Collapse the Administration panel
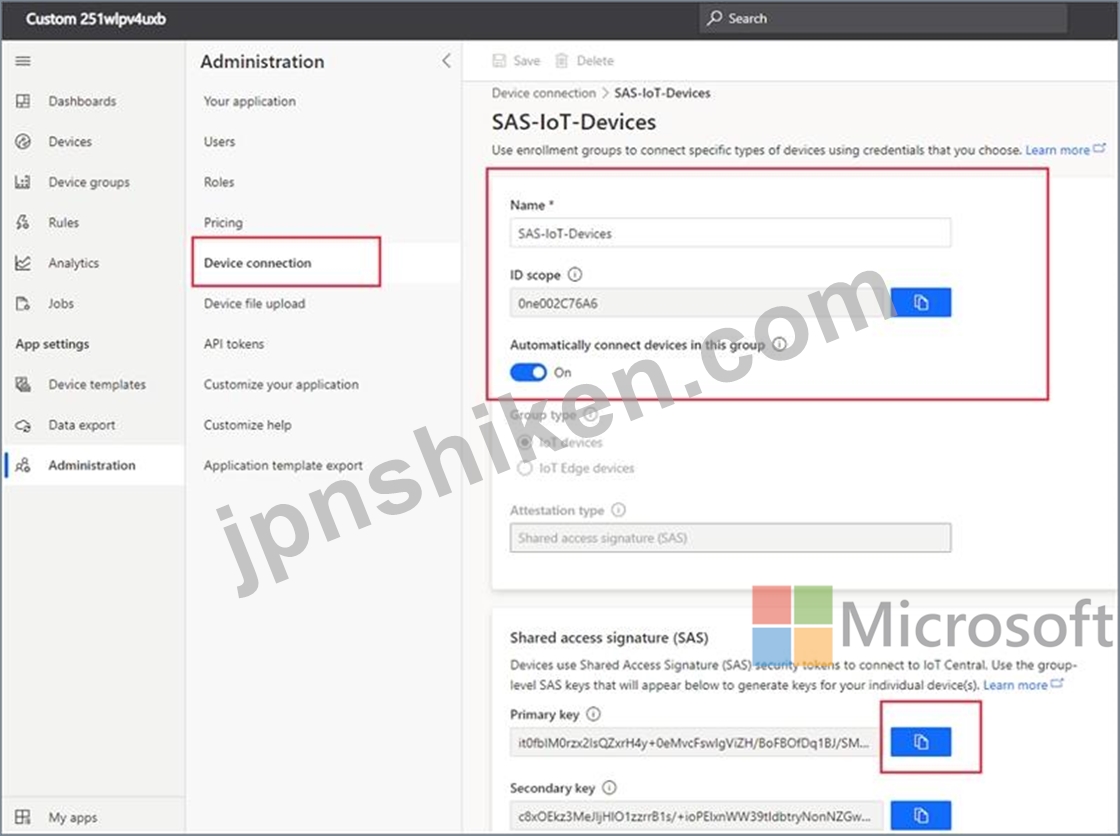This screenshot has width=1120, height=836. pyautogui.click(x=446, y=61)
